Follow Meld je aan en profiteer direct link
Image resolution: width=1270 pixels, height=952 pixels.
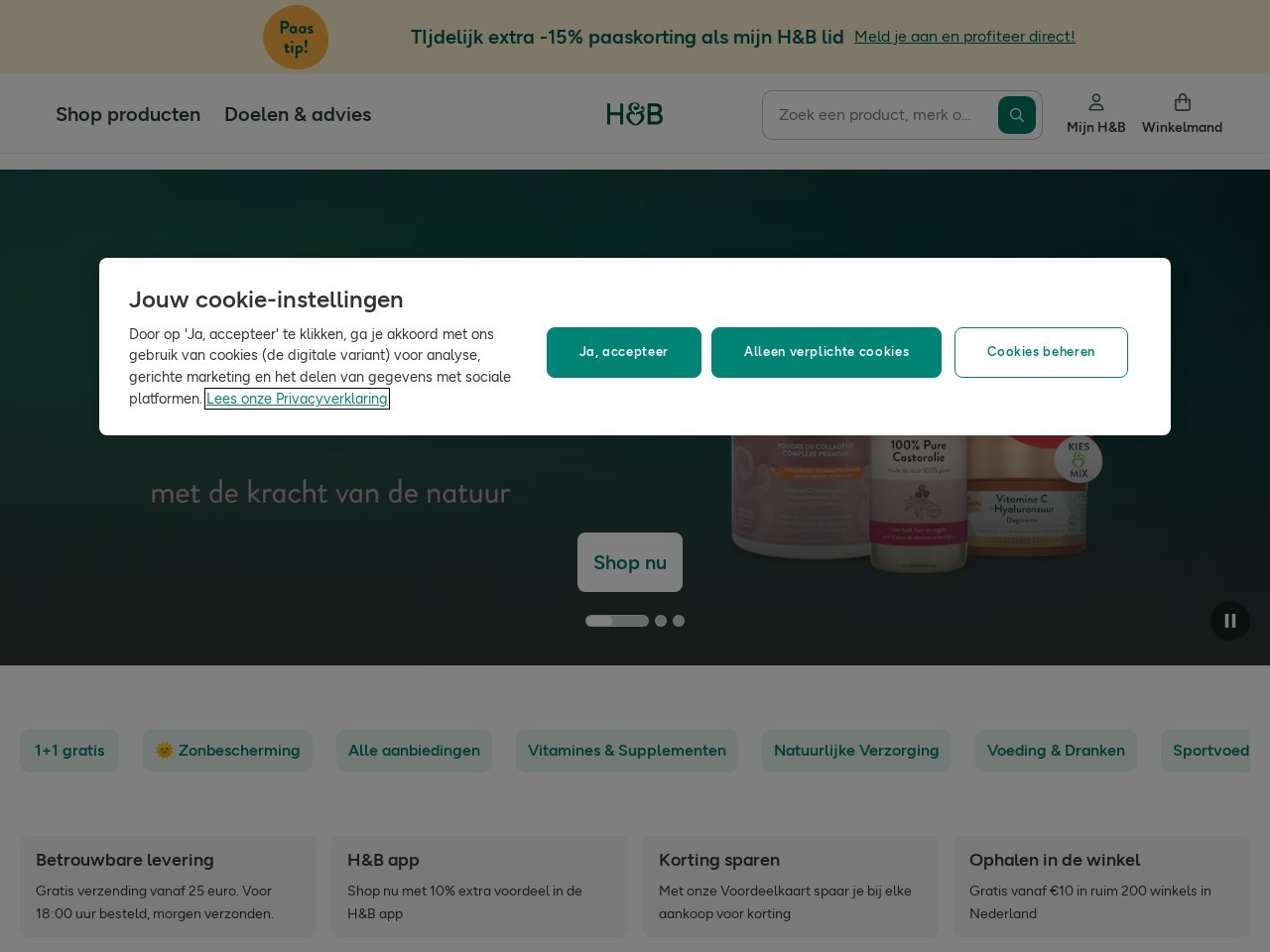click(964, 37)
